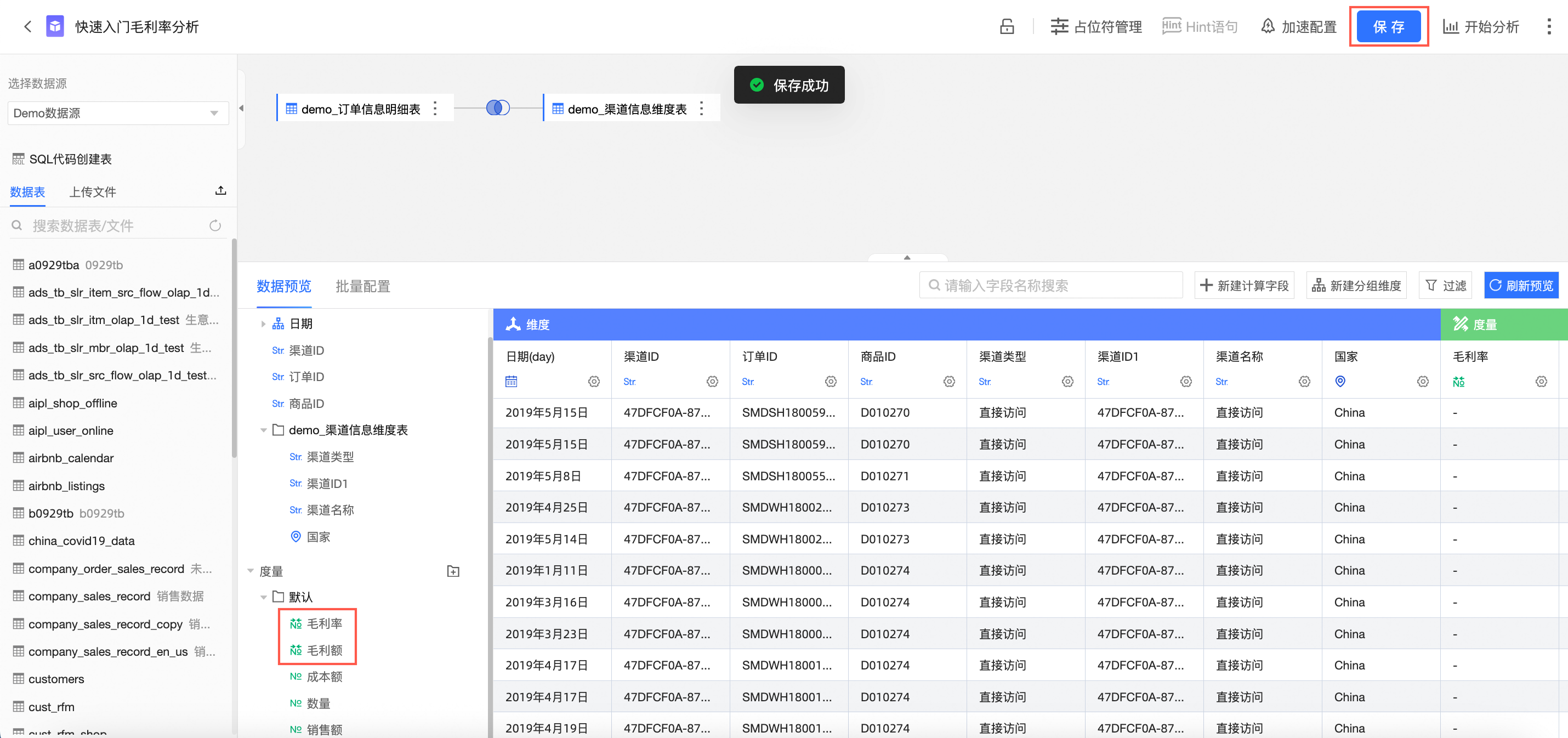
Task: Click the upload file icon
Action: (221, 191)
